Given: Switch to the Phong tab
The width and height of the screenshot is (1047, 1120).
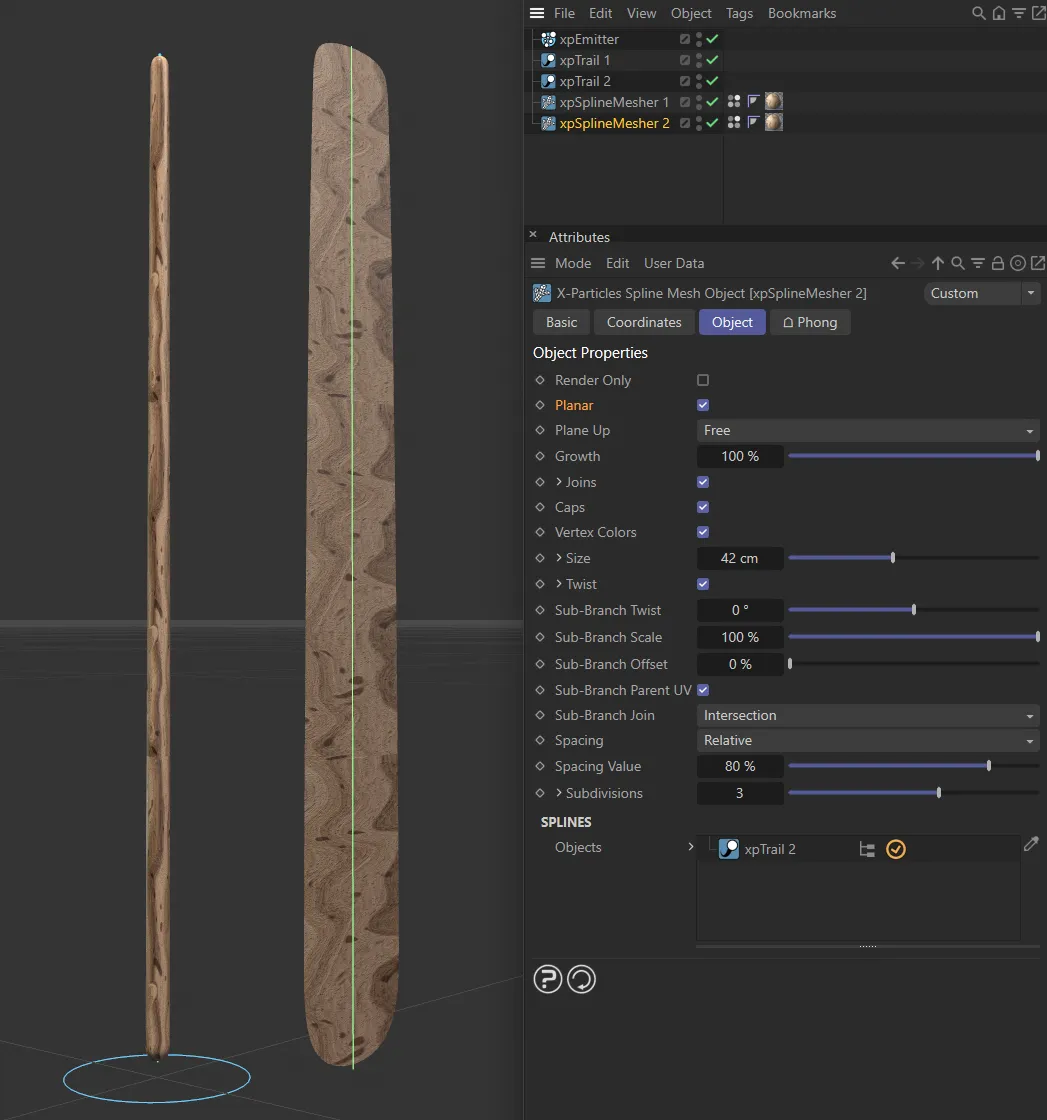Looking at the screenshot, I should point(810,322).
